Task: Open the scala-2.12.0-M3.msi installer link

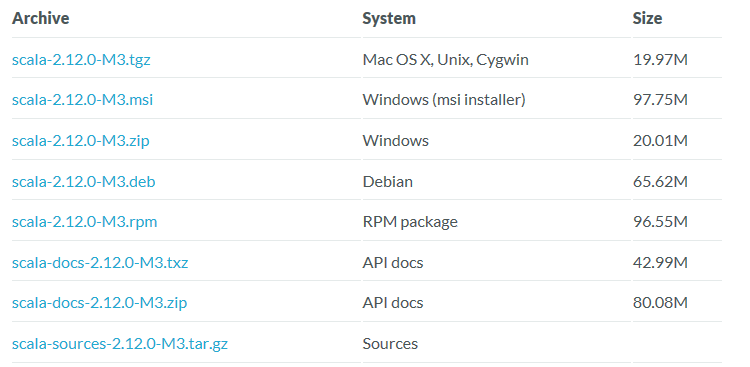Action: [x=83, y=100]
